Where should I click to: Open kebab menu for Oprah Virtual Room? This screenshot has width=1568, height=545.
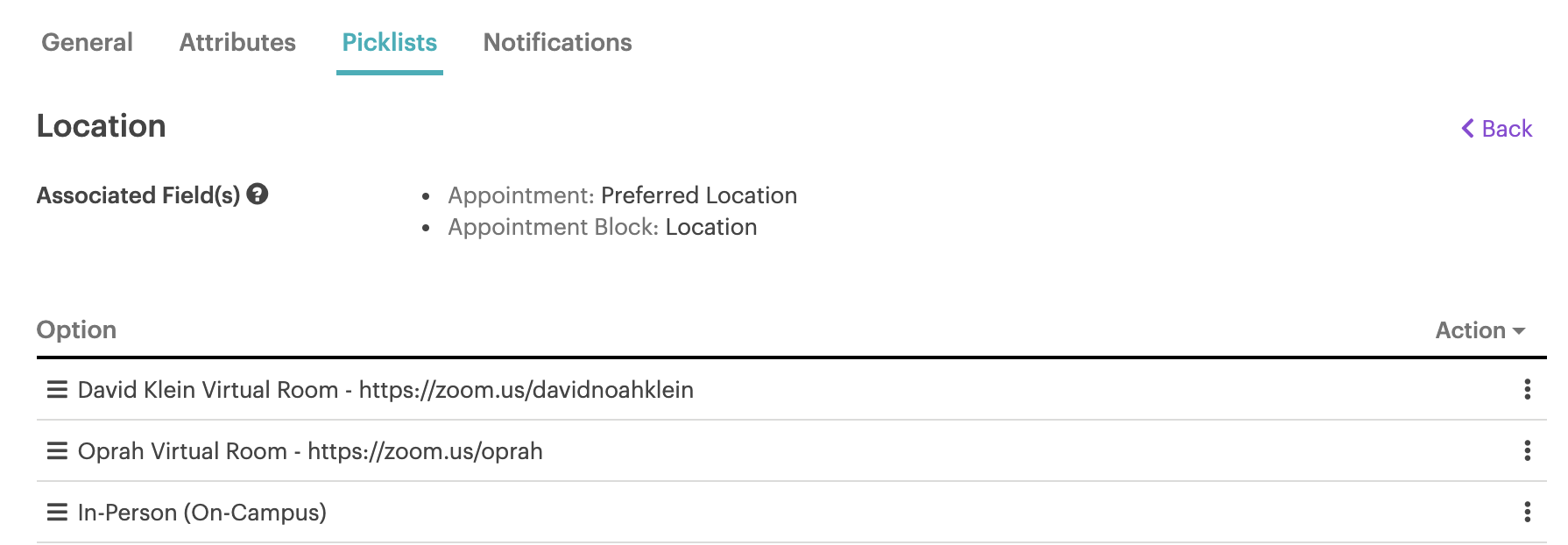tap(1527, 451)
